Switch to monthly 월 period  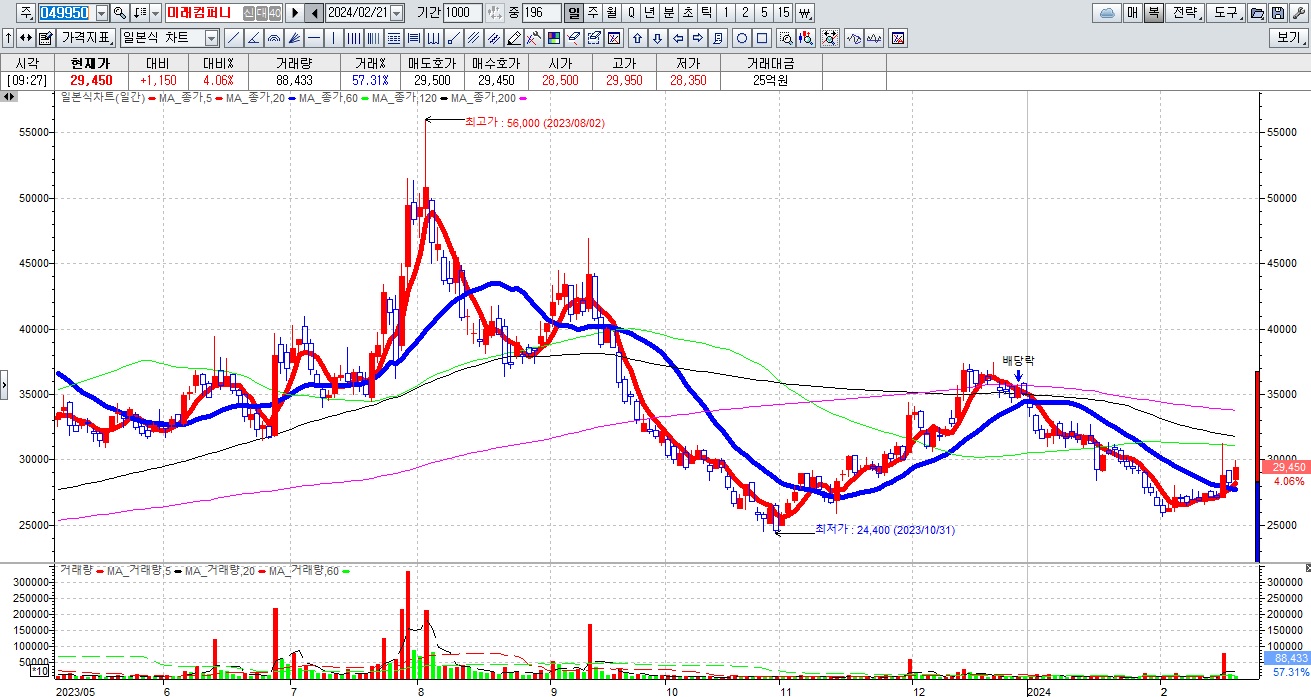point(611,13)
